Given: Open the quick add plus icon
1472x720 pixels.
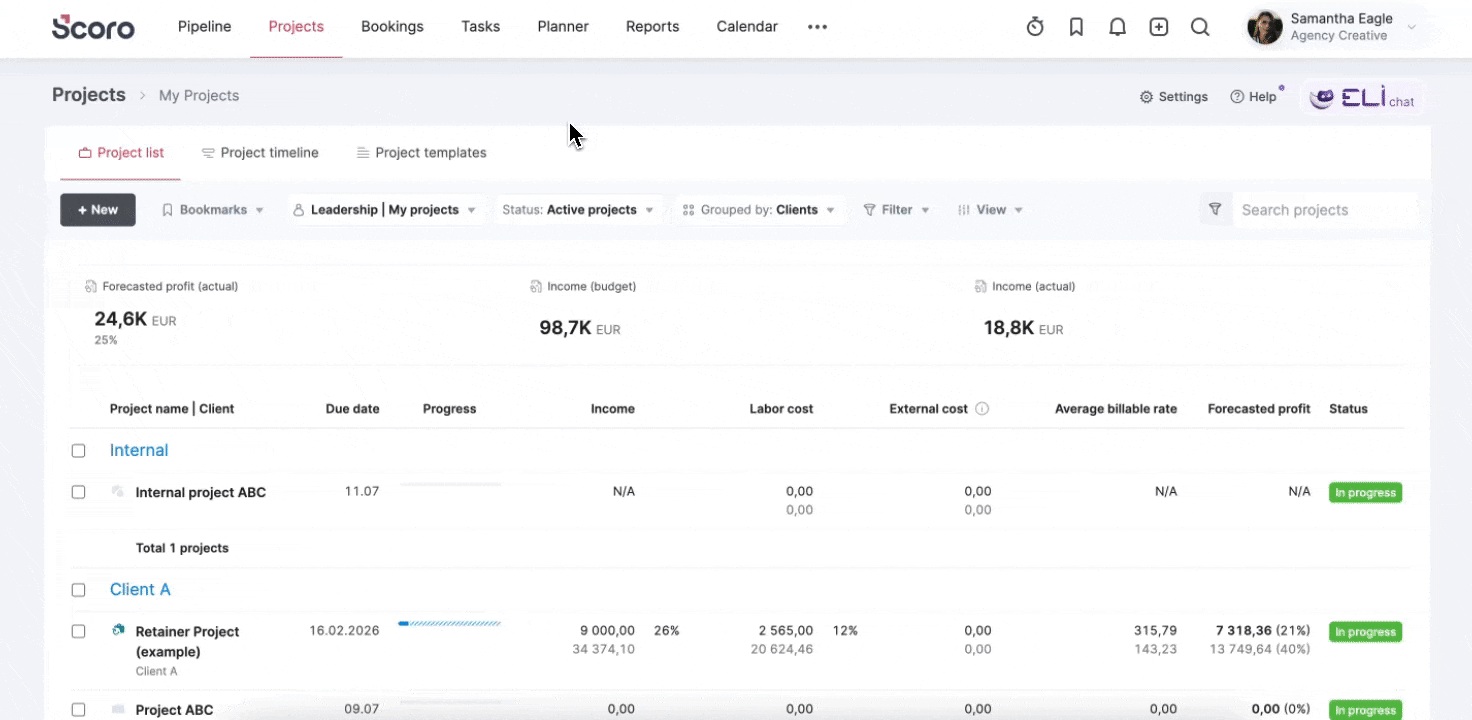Looking at the screenshot, I should (x=1158, y=26).
